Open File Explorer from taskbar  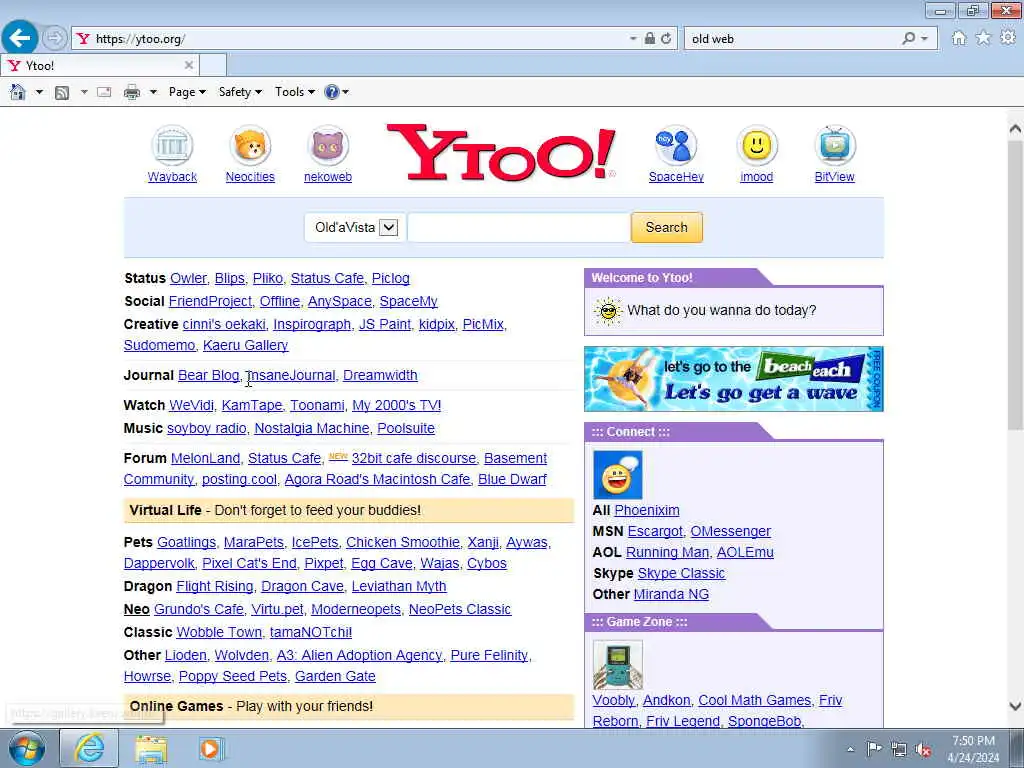pos(151,748)
